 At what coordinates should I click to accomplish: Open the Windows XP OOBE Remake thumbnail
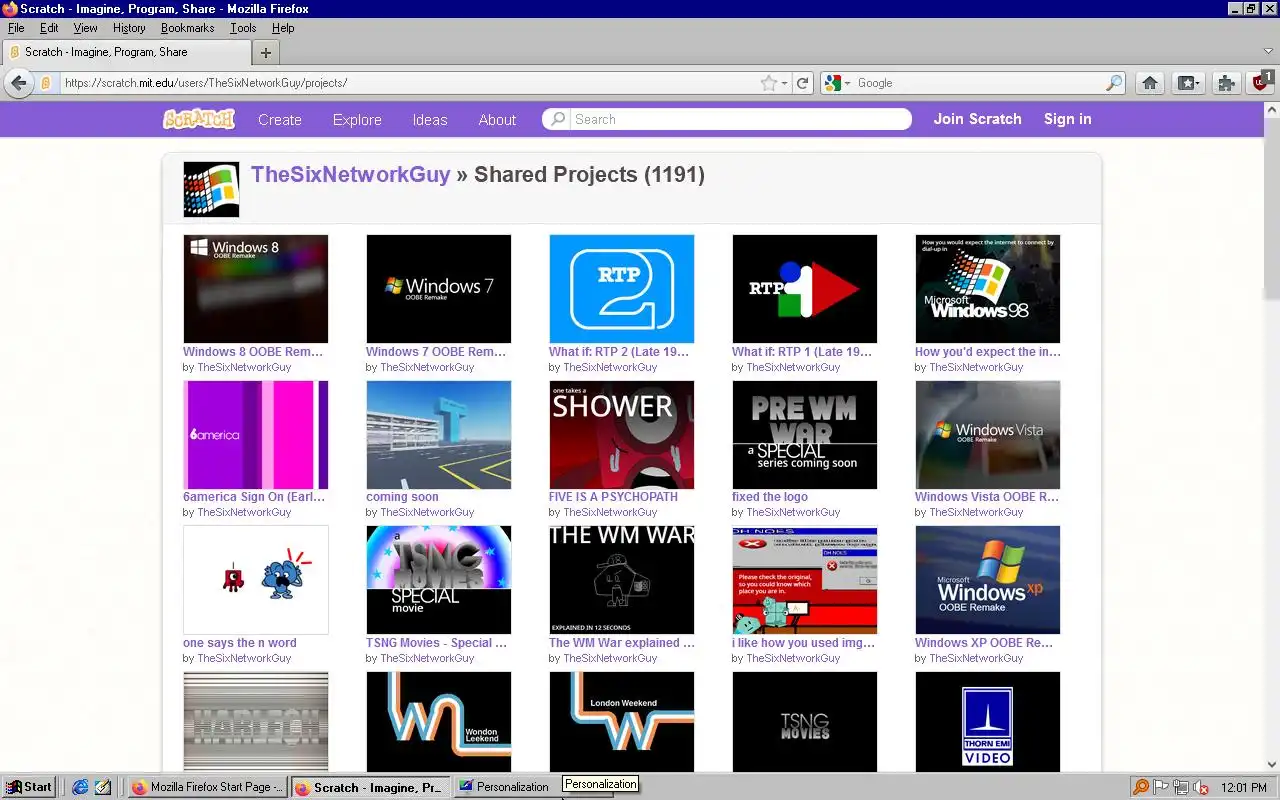[988, 580]
